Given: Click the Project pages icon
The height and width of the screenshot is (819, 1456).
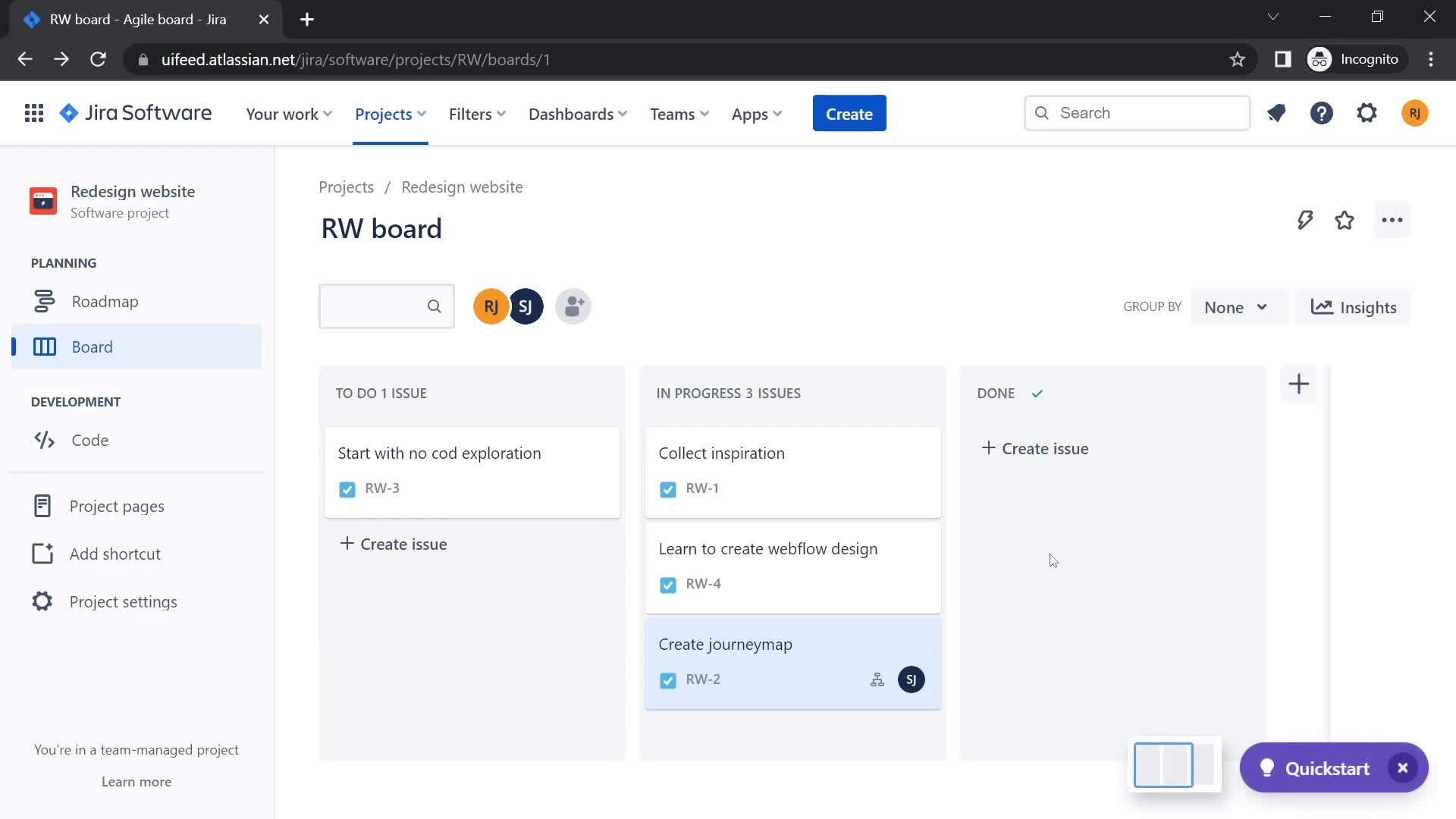Looking at the screenshot, I should click(42, 505).
